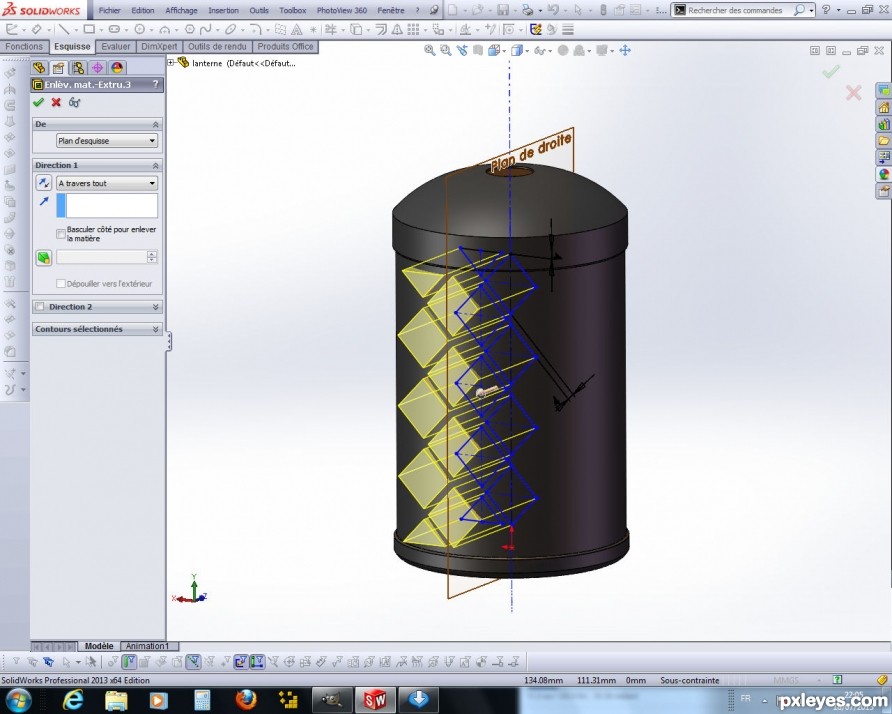
Task: Open the A travers tout end condition dropdown
Action: [x=107, y=183]
